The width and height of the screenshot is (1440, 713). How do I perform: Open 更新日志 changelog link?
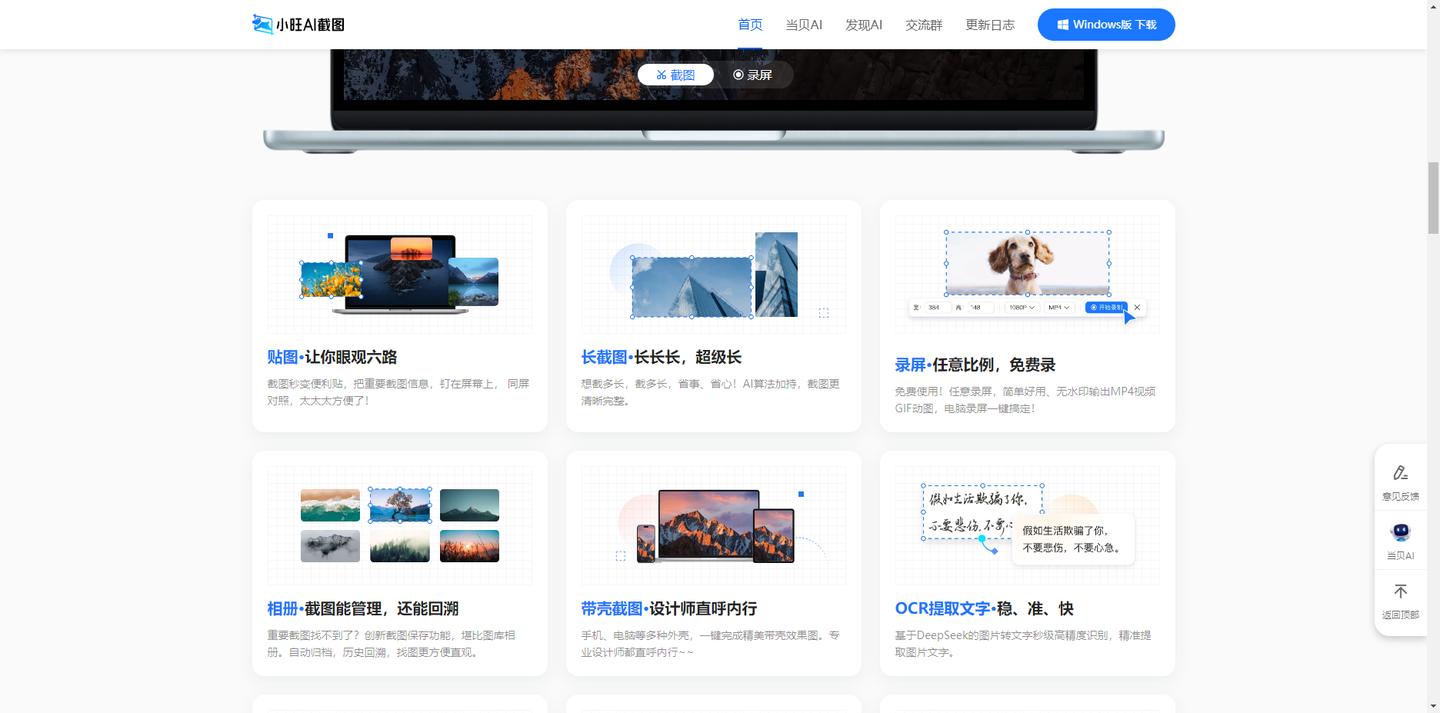pyautogui.click(x=990, y=25)
